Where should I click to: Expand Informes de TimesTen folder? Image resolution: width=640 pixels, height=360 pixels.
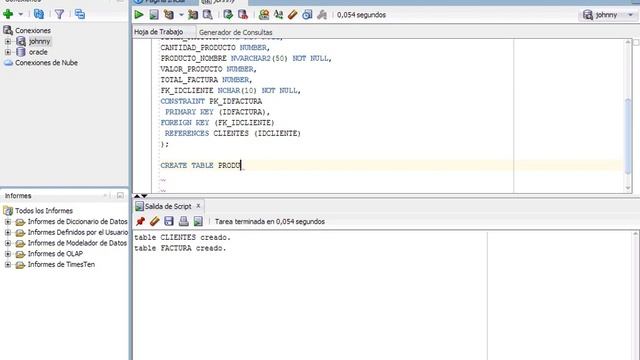click(8, 264)
